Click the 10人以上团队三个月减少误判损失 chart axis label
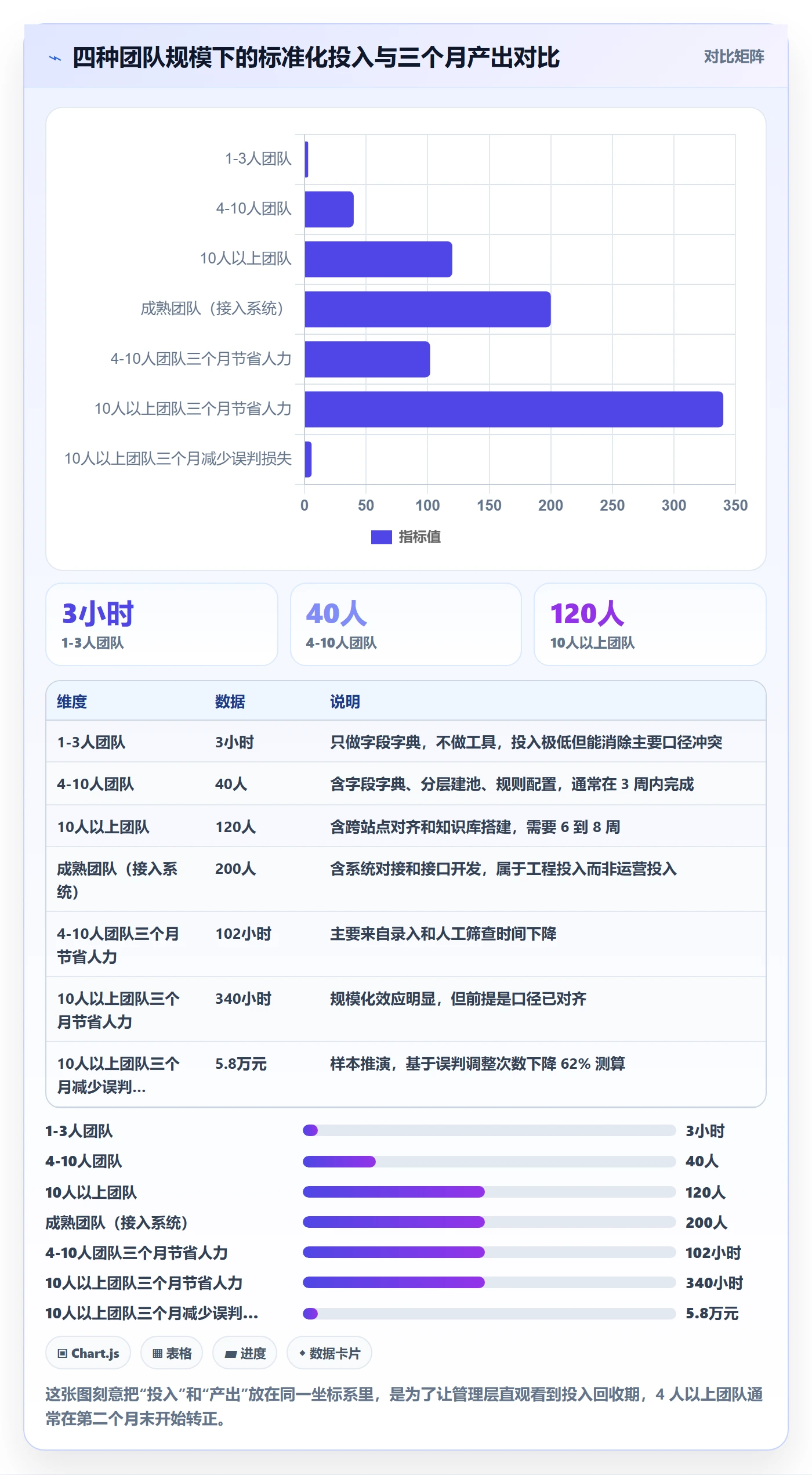 [x=177, y=459]
